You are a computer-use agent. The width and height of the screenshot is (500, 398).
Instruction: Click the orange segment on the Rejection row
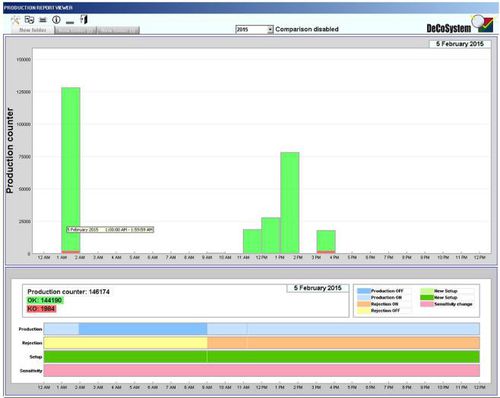coord(344,343)
